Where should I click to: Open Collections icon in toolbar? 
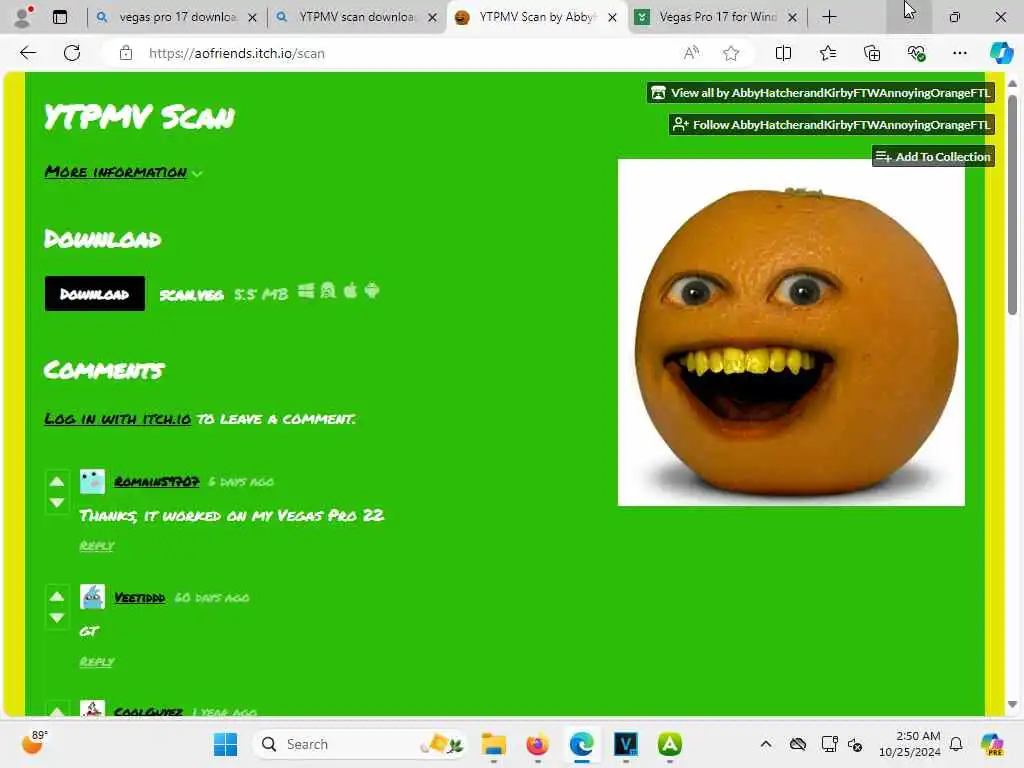(x=872, y=53)
